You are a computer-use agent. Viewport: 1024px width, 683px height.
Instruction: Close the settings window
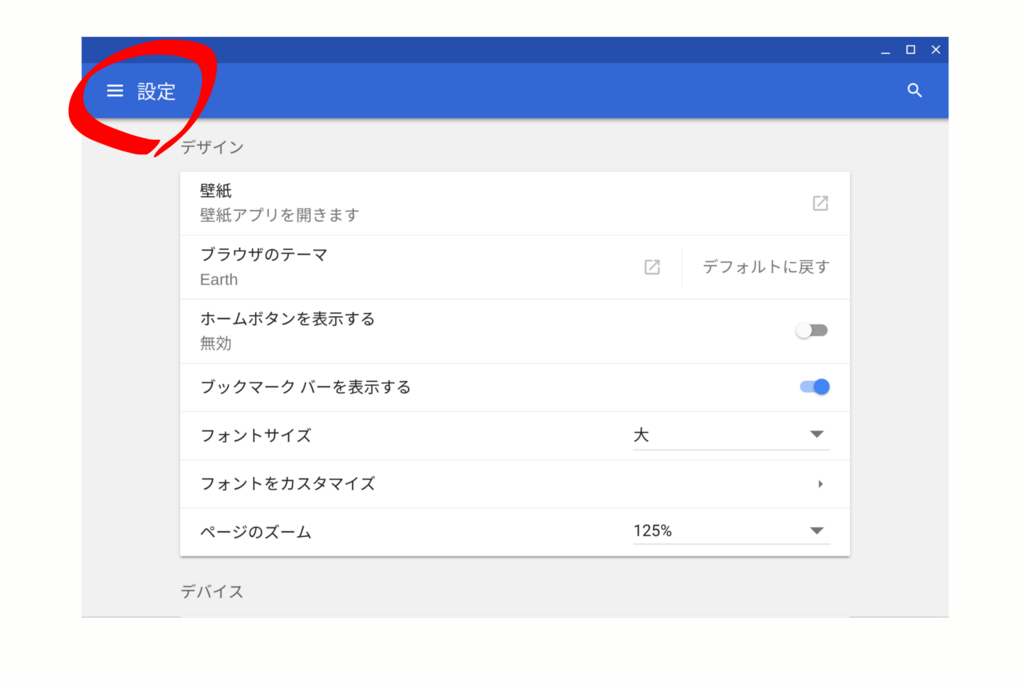click(936, 50)
